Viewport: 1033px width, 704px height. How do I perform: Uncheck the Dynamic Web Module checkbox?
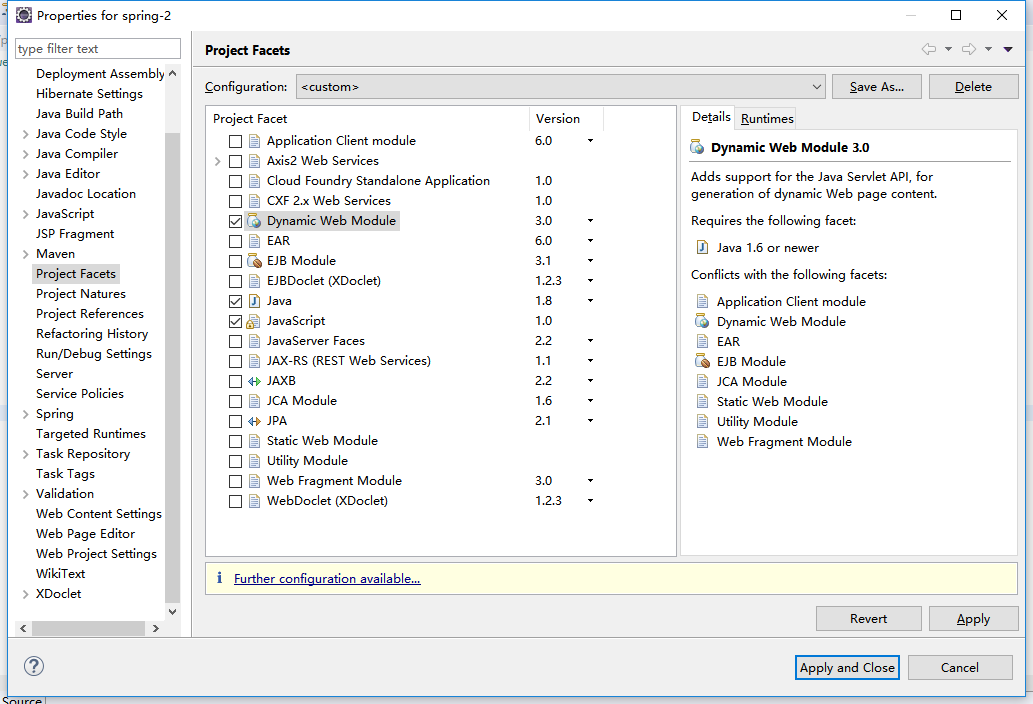pyautogui.click(x=235, y=221)
